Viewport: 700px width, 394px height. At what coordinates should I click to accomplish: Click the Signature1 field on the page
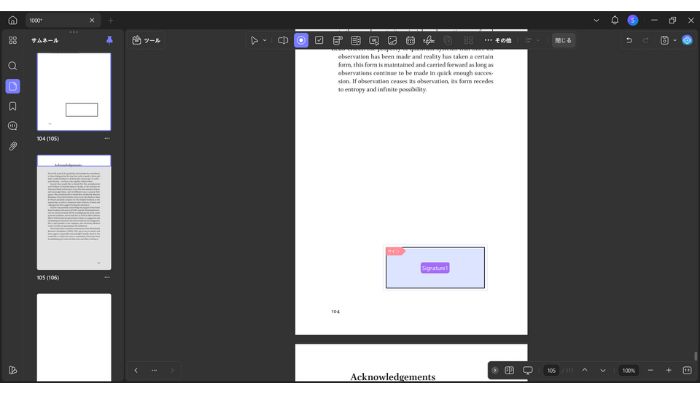point(435,268)
